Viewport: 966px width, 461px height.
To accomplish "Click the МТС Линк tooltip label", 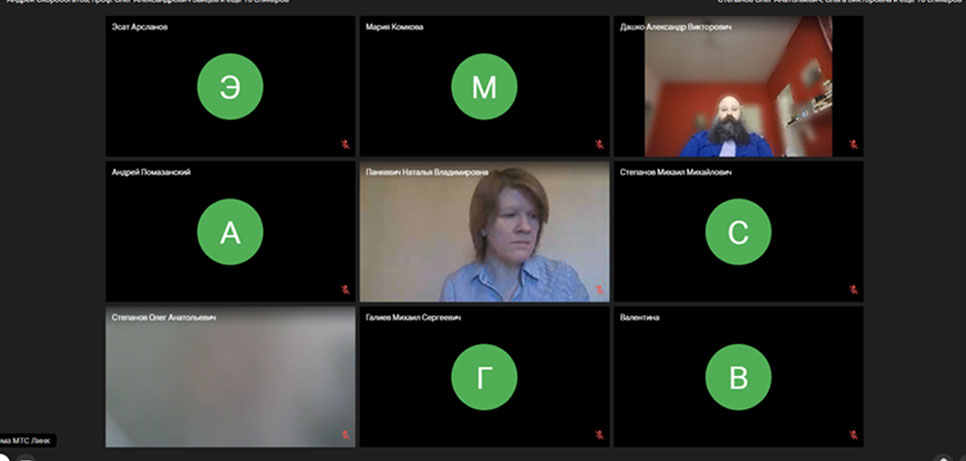I will [x=27, y=441].
